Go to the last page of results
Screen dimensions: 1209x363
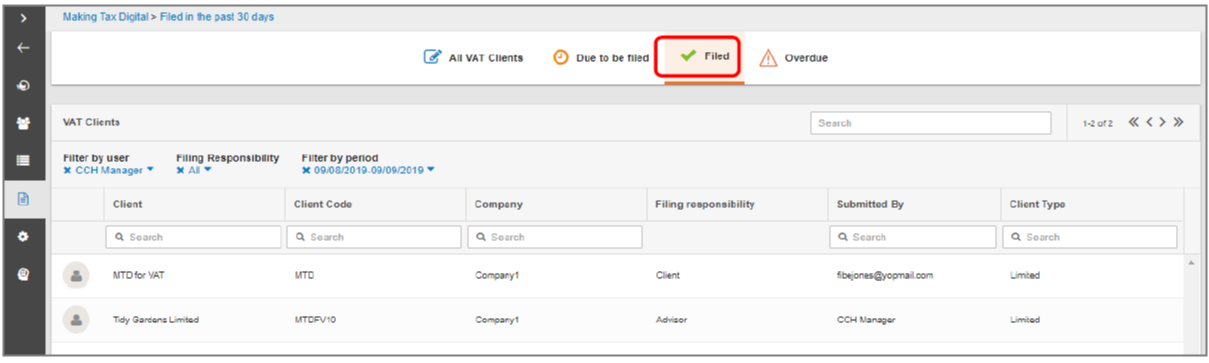tap(1178, 122)
